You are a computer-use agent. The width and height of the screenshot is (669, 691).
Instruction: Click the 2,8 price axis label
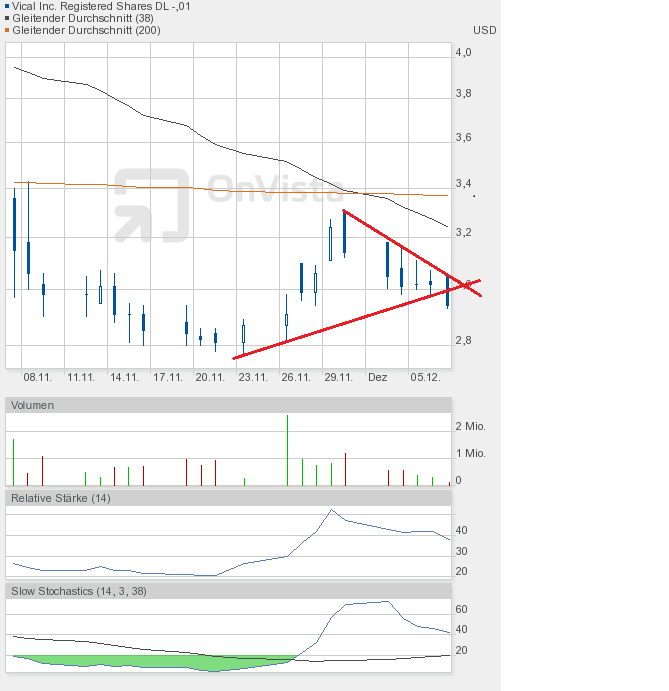[463, 340]
